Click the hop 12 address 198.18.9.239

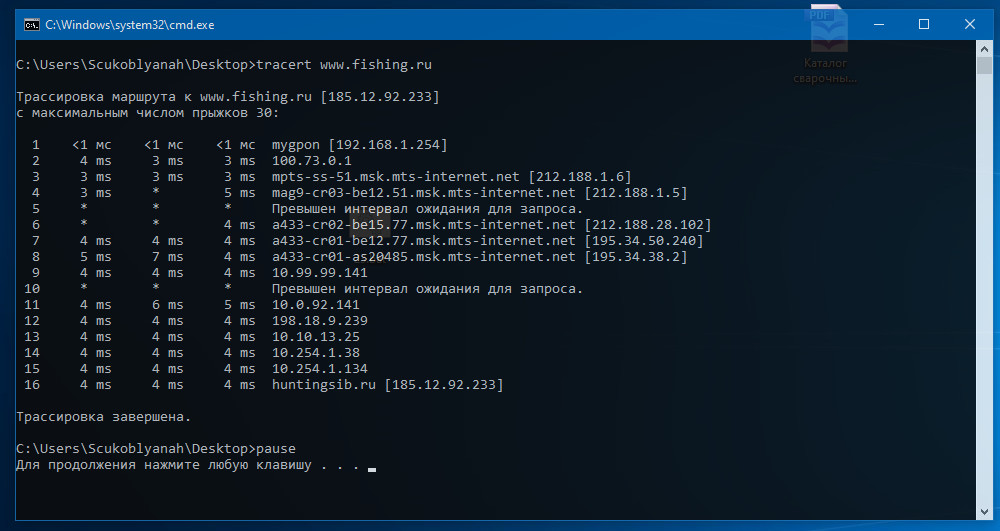click(320, 321)
